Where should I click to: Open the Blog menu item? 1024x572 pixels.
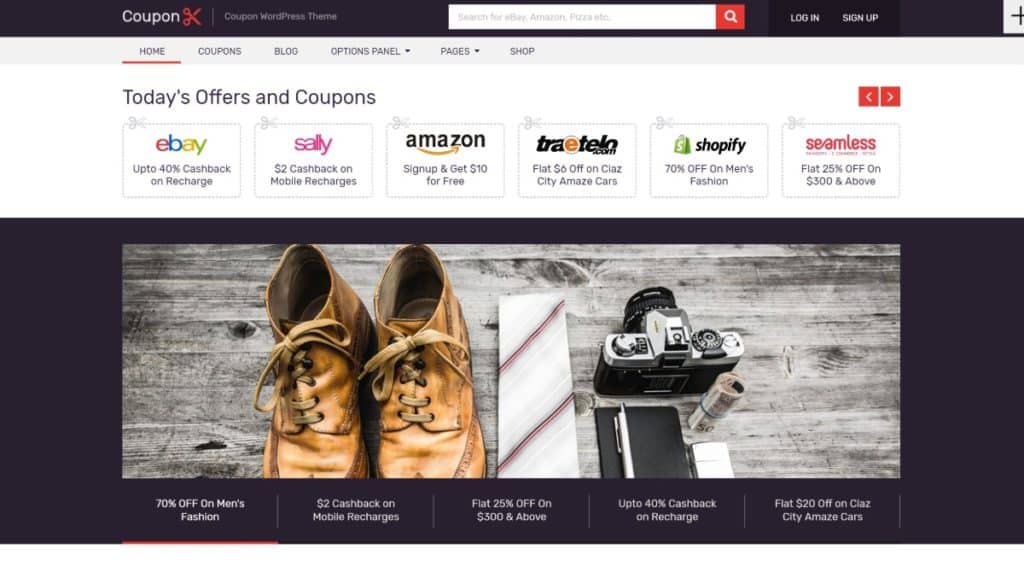tap(286, 51)
